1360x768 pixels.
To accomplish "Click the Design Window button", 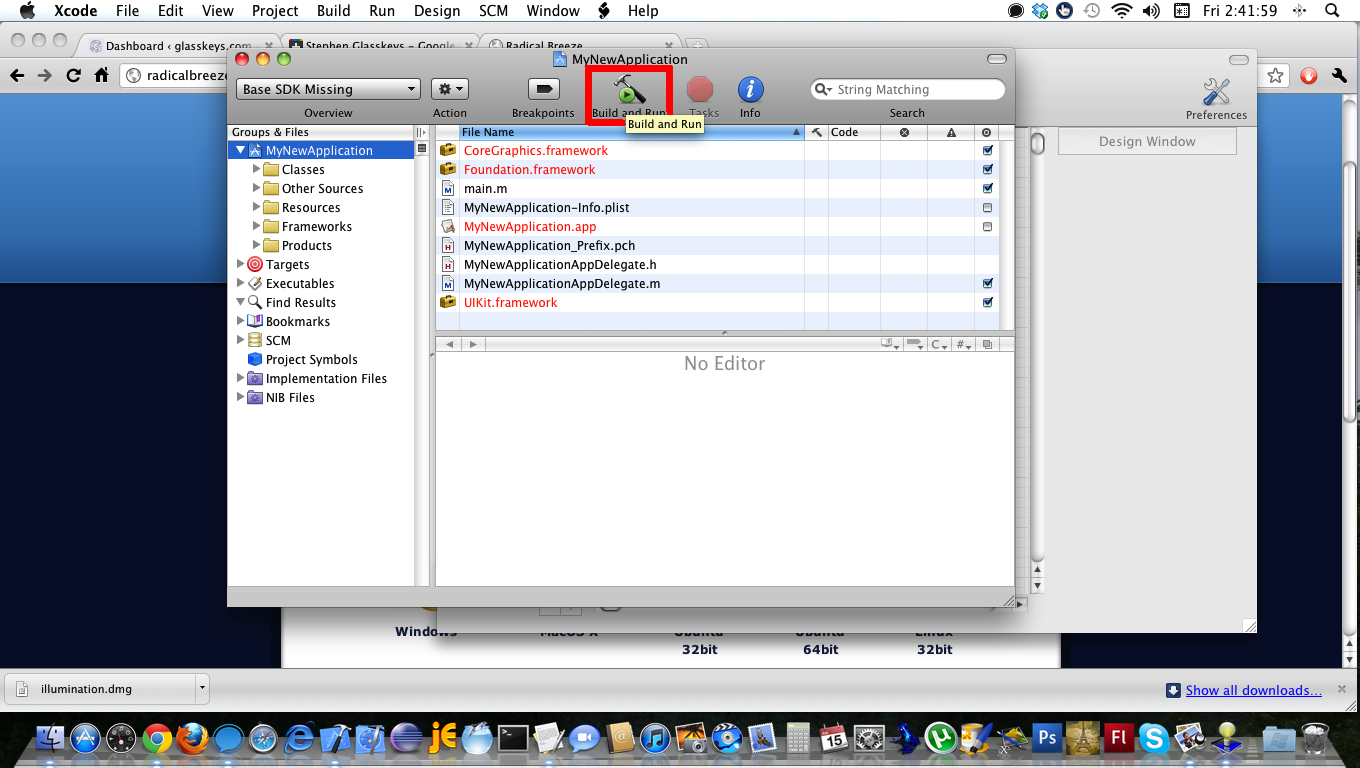I will pyautogui.click(x=1147, y=141).
